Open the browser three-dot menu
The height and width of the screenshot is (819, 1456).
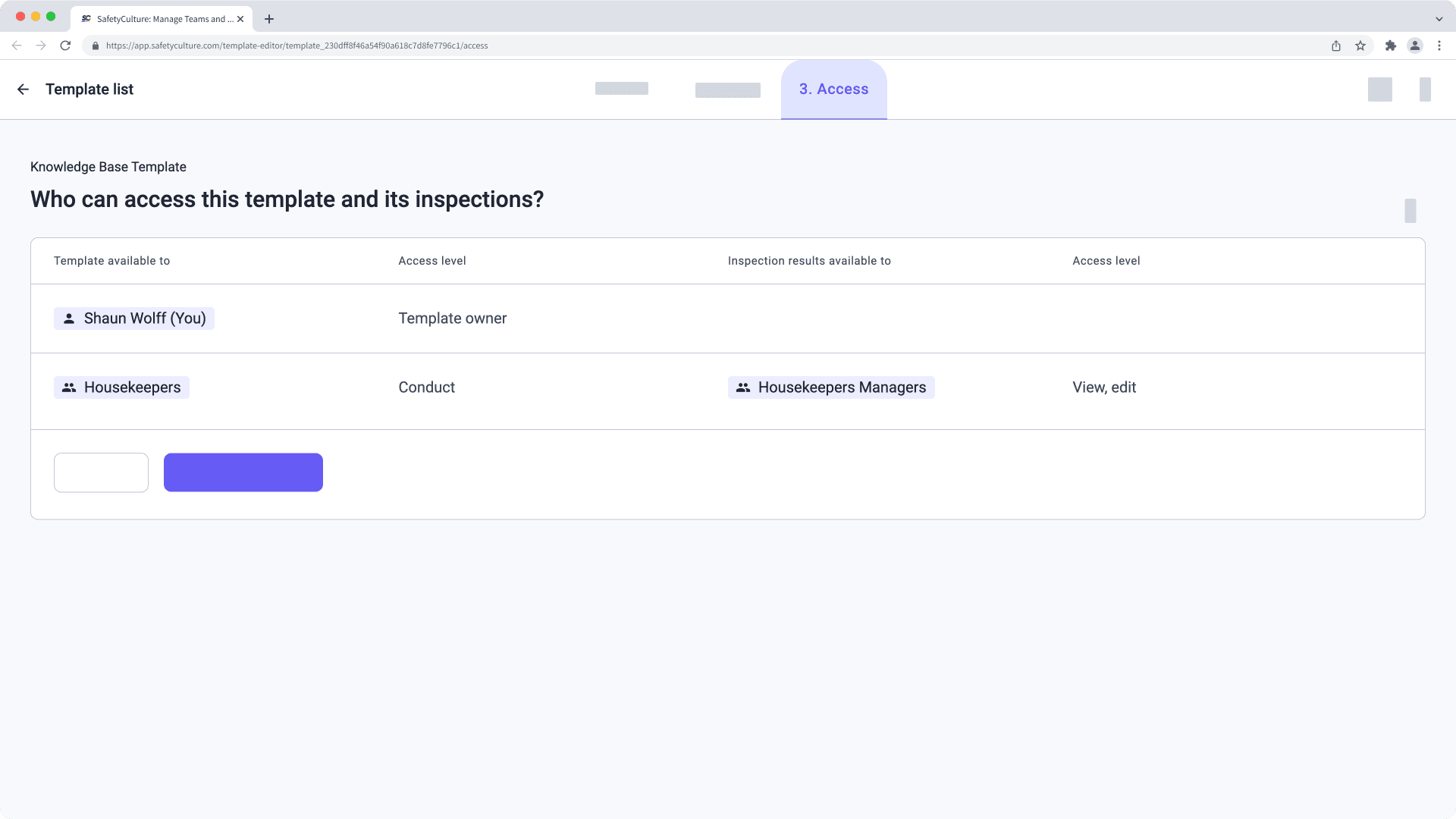point(1439,45)
